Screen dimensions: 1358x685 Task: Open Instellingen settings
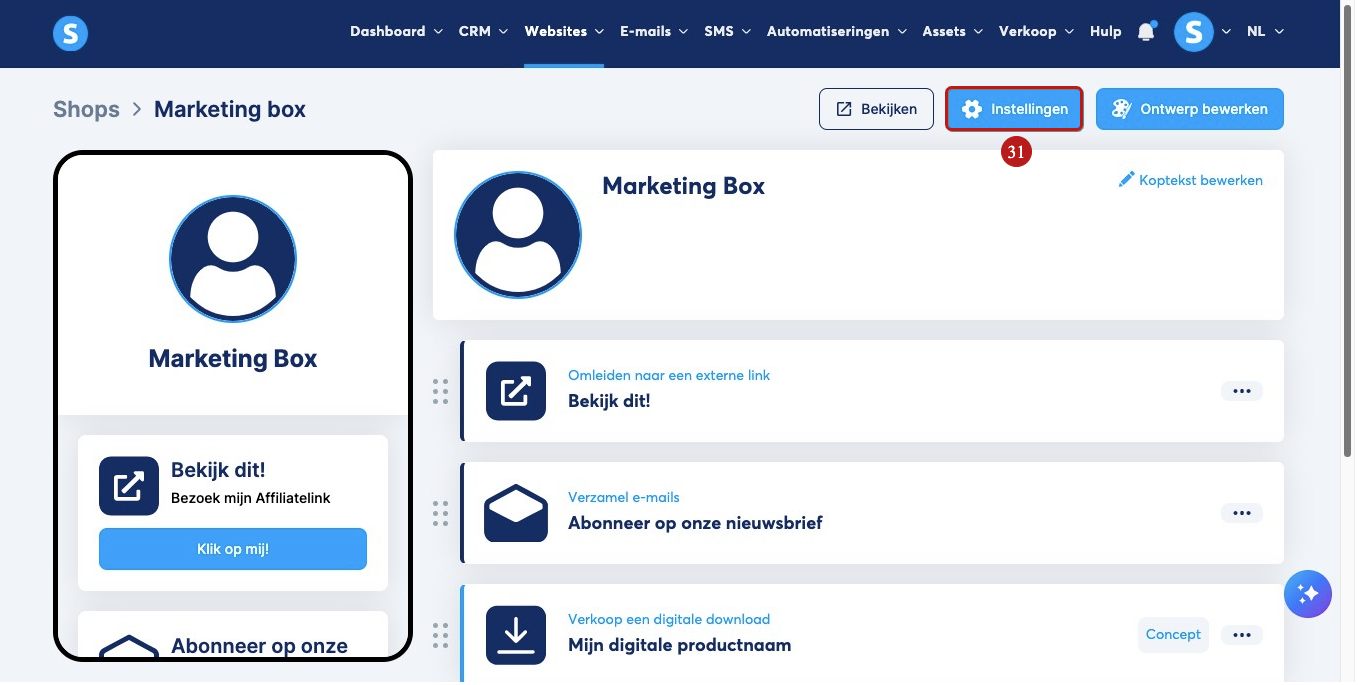point(1014,109)
